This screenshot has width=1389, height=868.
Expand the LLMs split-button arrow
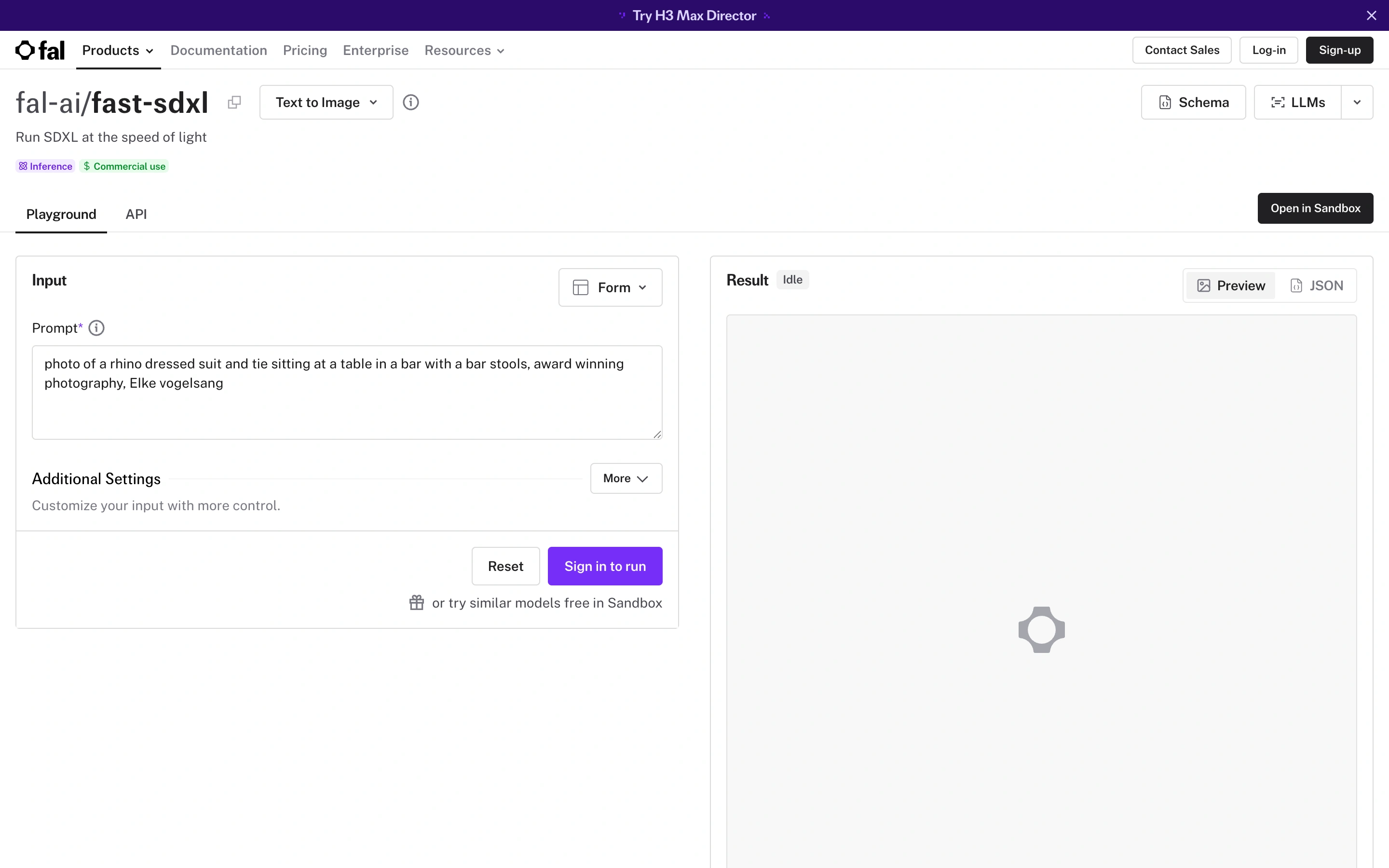(x=1357, y=102)
